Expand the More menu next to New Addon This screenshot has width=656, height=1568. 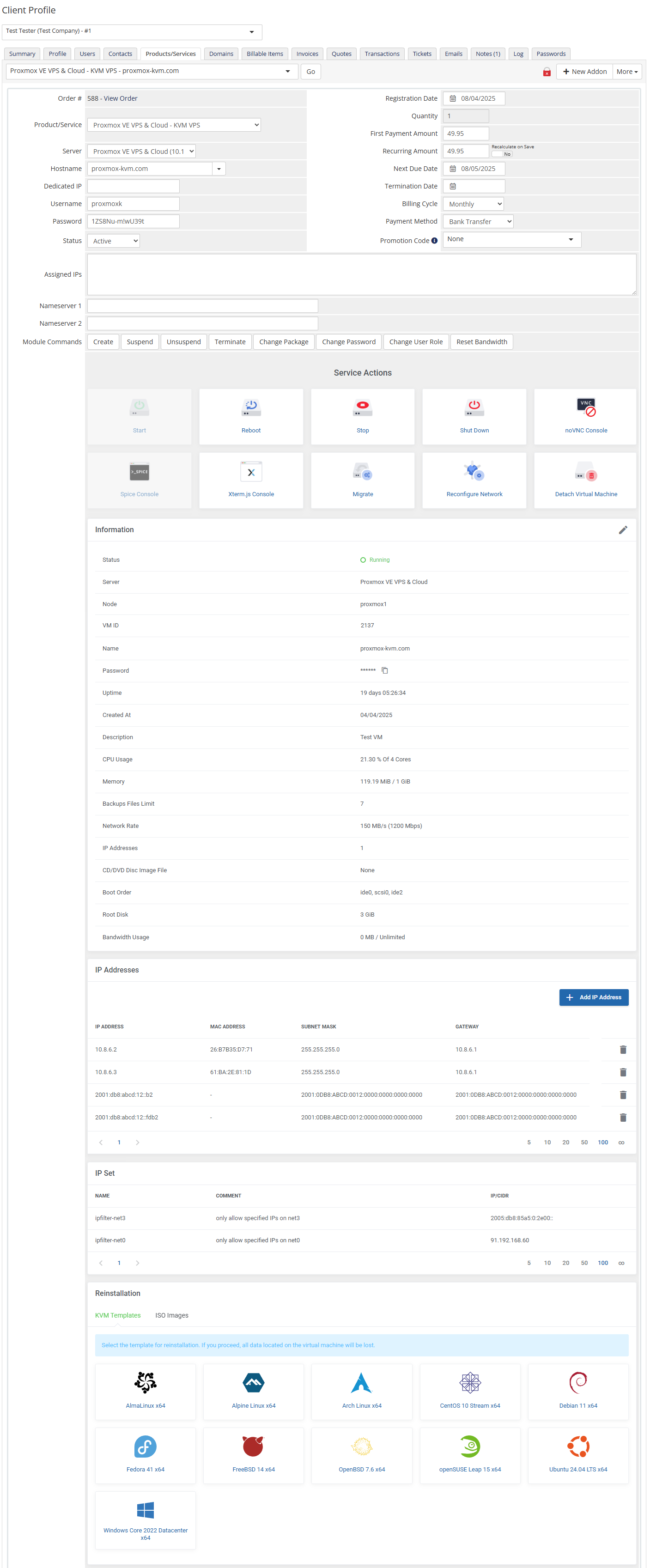(627, 72)
